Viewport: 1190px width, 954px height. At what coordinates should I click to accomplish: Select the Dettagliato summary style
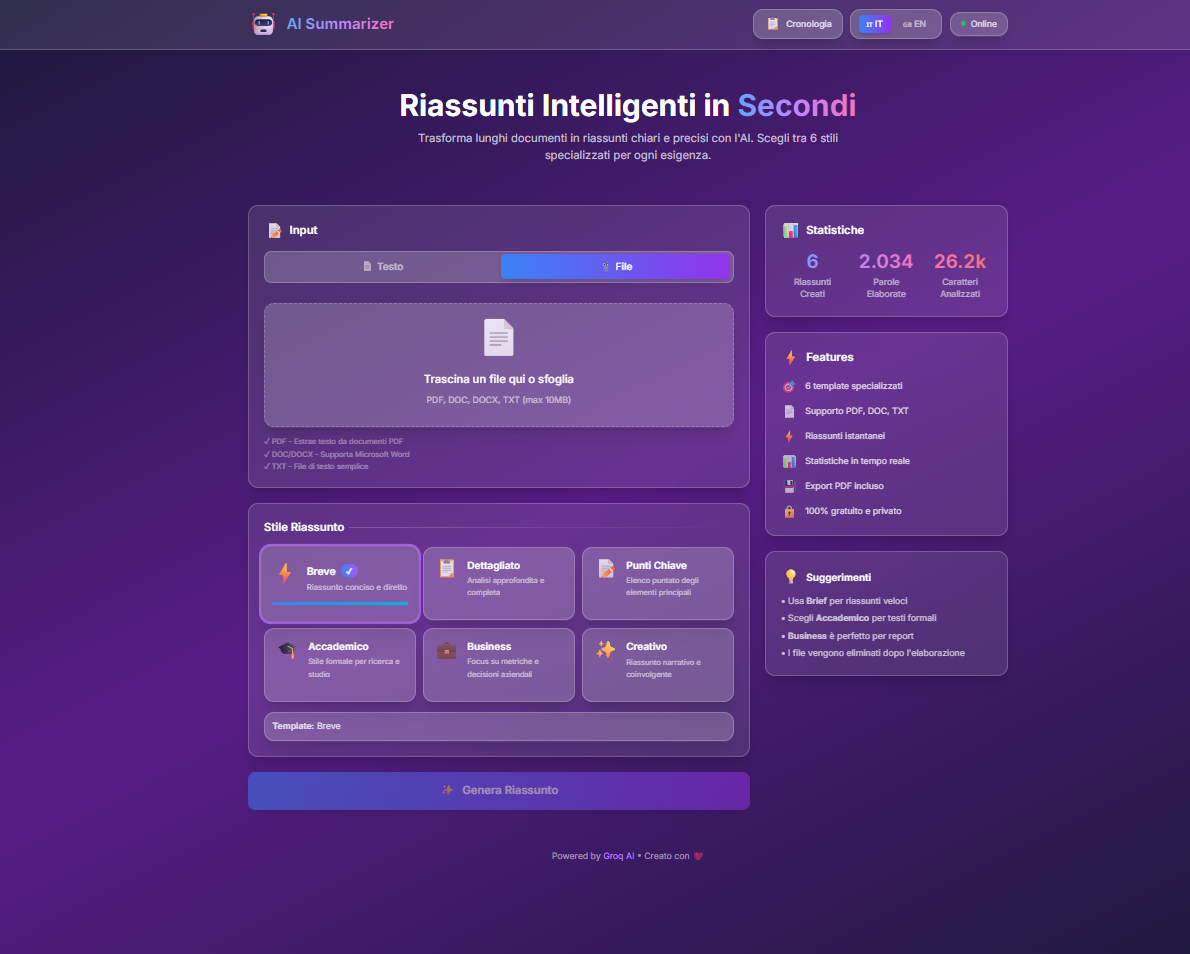coord(498,583)
